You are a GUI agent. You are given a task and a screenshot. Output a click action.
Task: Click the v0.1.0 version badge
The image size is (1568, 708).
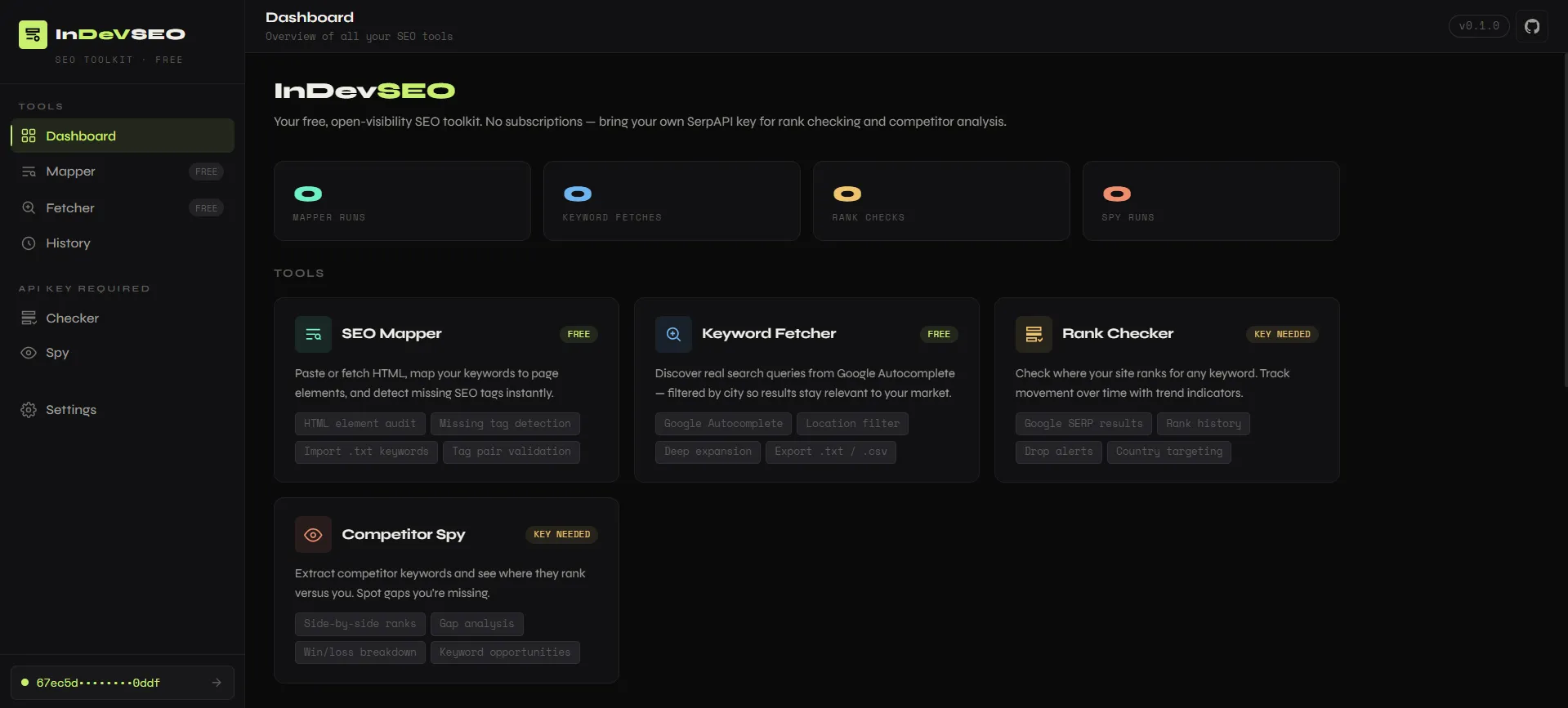click(x=1479, y=26)
